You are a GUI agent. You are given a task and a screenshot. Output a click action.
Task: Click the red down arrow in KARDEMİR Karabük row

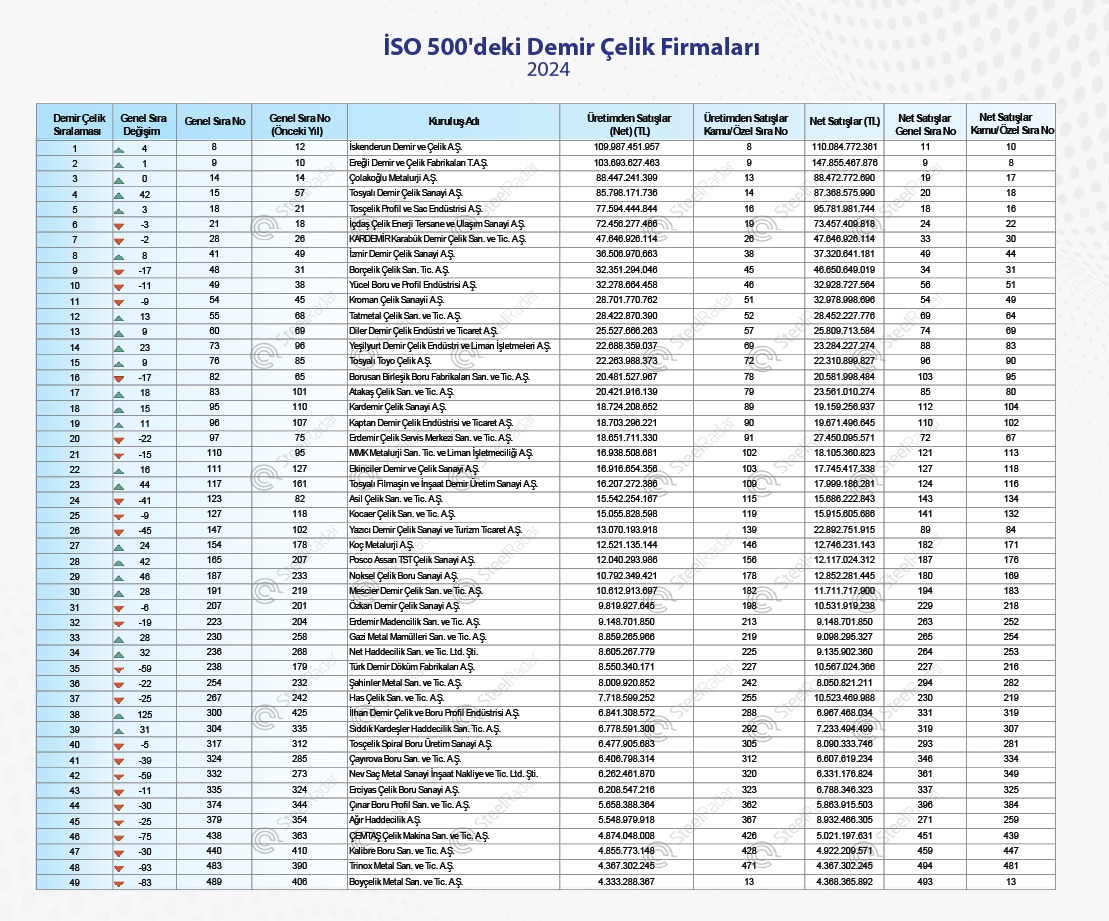[x=119, y=241]
